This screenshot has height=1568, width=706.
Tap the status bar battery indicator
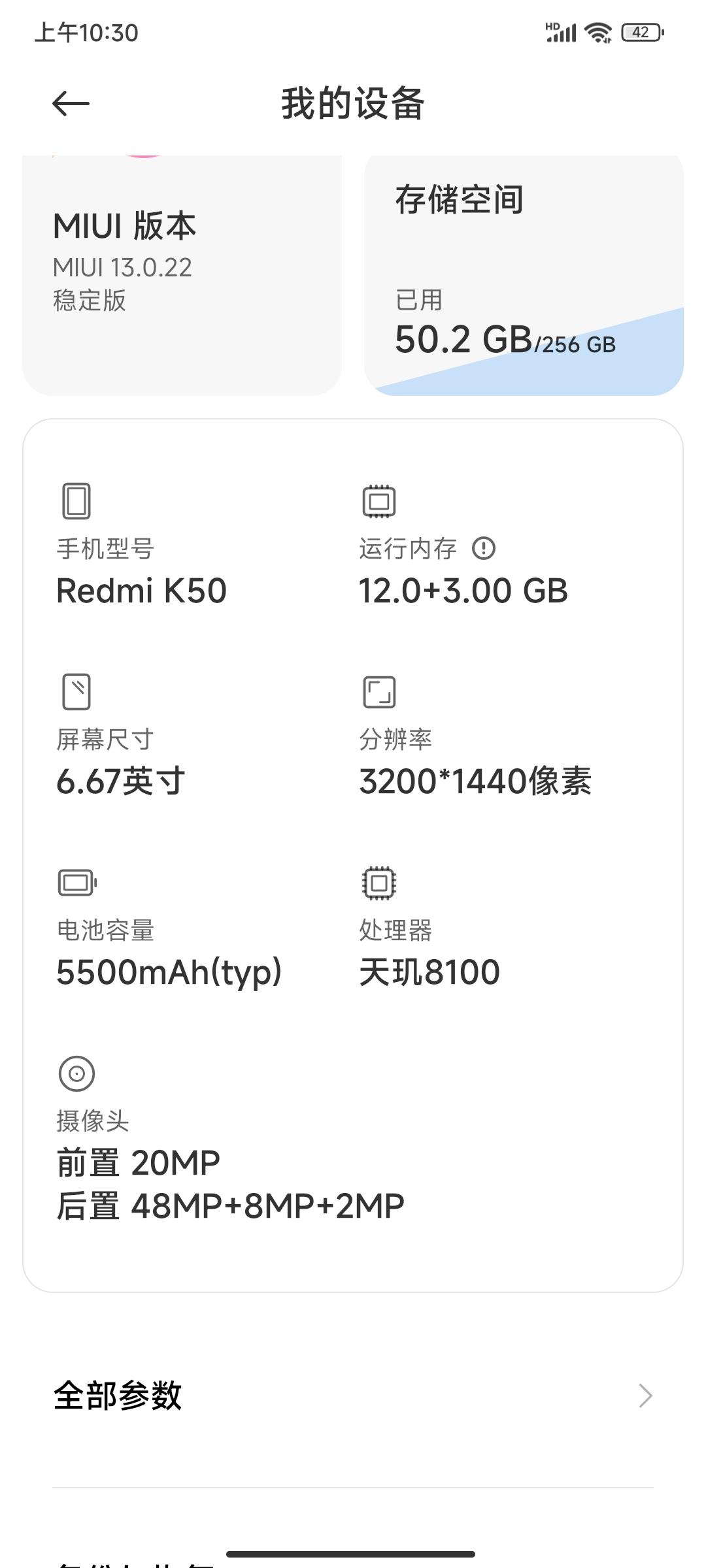(642, 32)
